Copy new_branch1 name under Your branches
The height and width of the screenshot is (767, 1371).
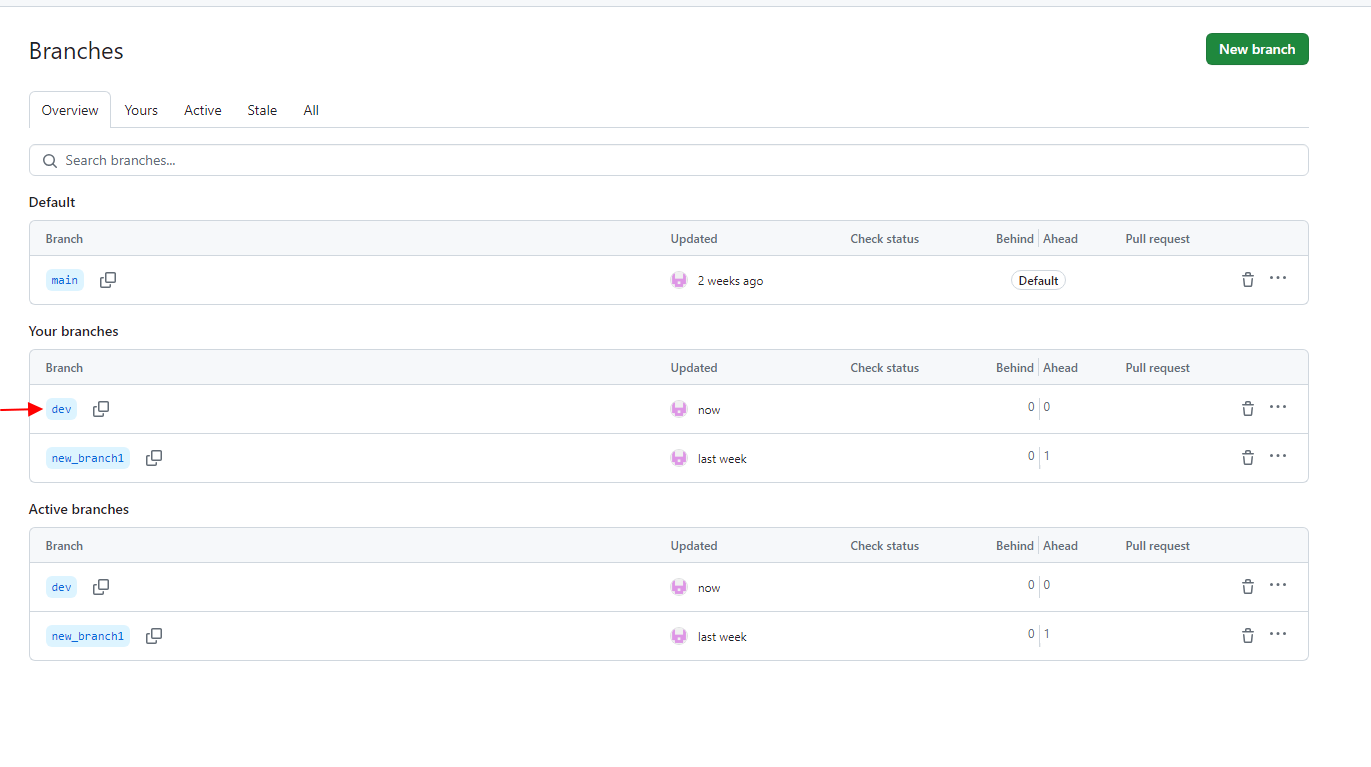pyautogui.click(x=154, y=458)
